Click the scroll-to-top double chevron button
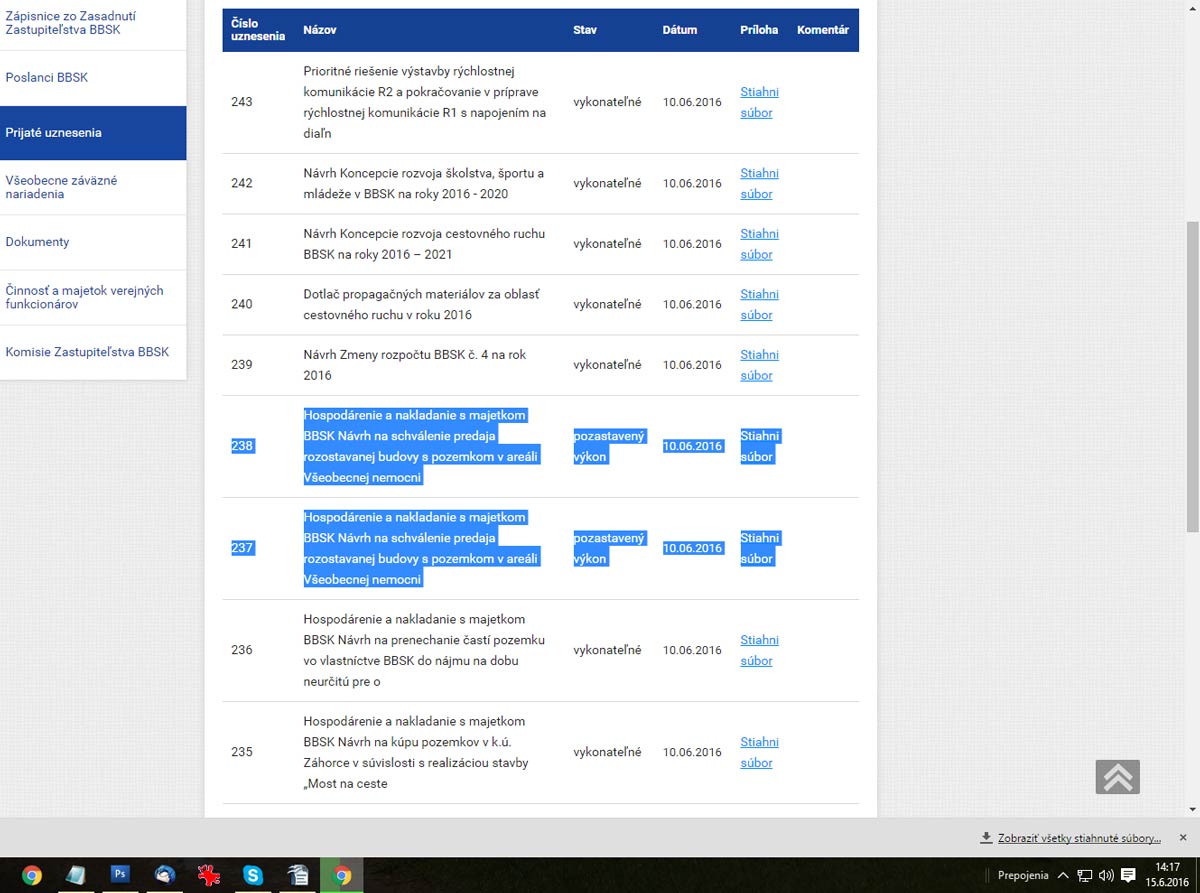Viewport: 1200px width, 893px height. [1117, 777]
